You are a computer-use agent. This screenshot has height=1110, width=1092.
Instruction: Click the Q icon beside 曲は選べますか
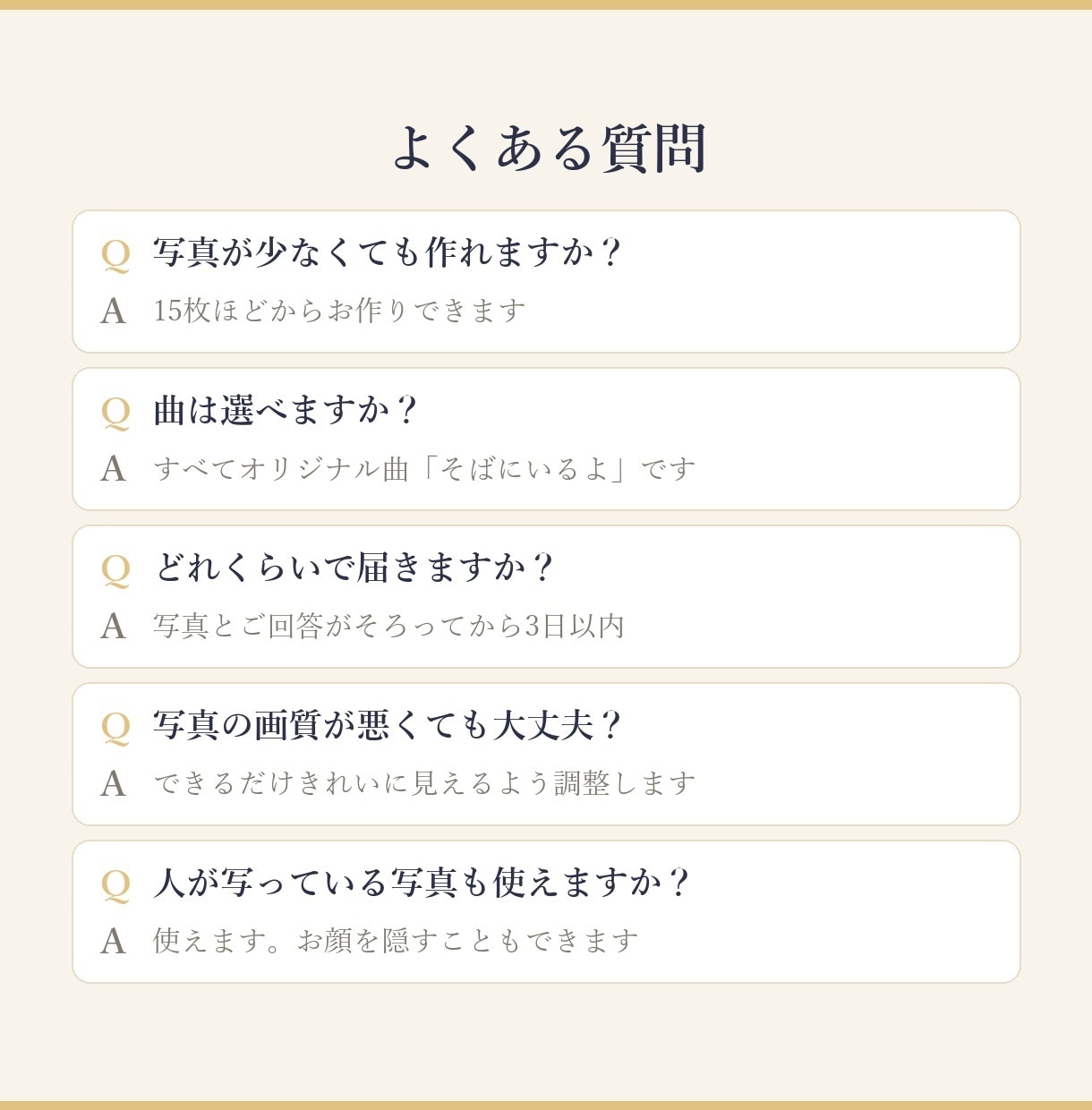[115, 412]
